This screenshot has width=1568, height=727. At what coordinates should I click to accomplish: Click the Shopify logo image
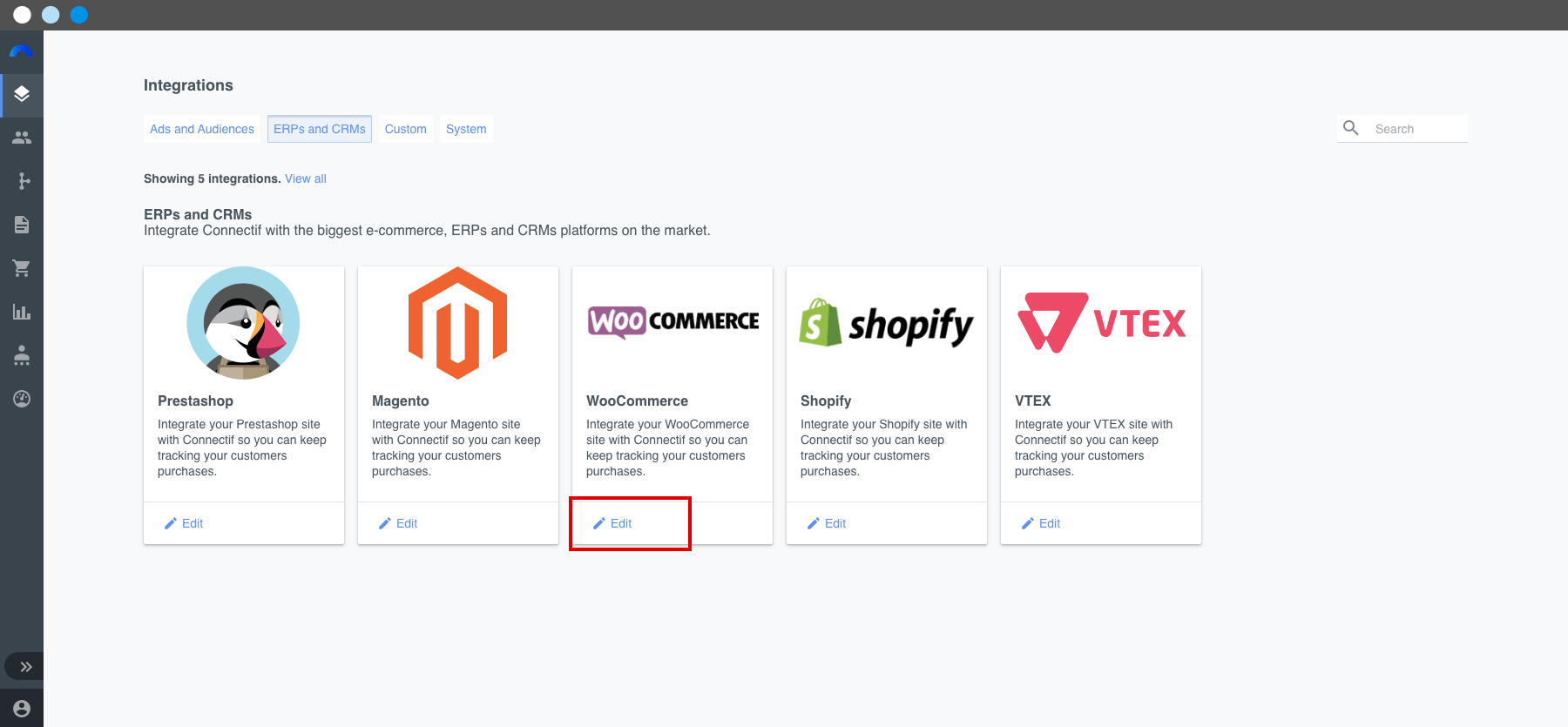[887, 324]
